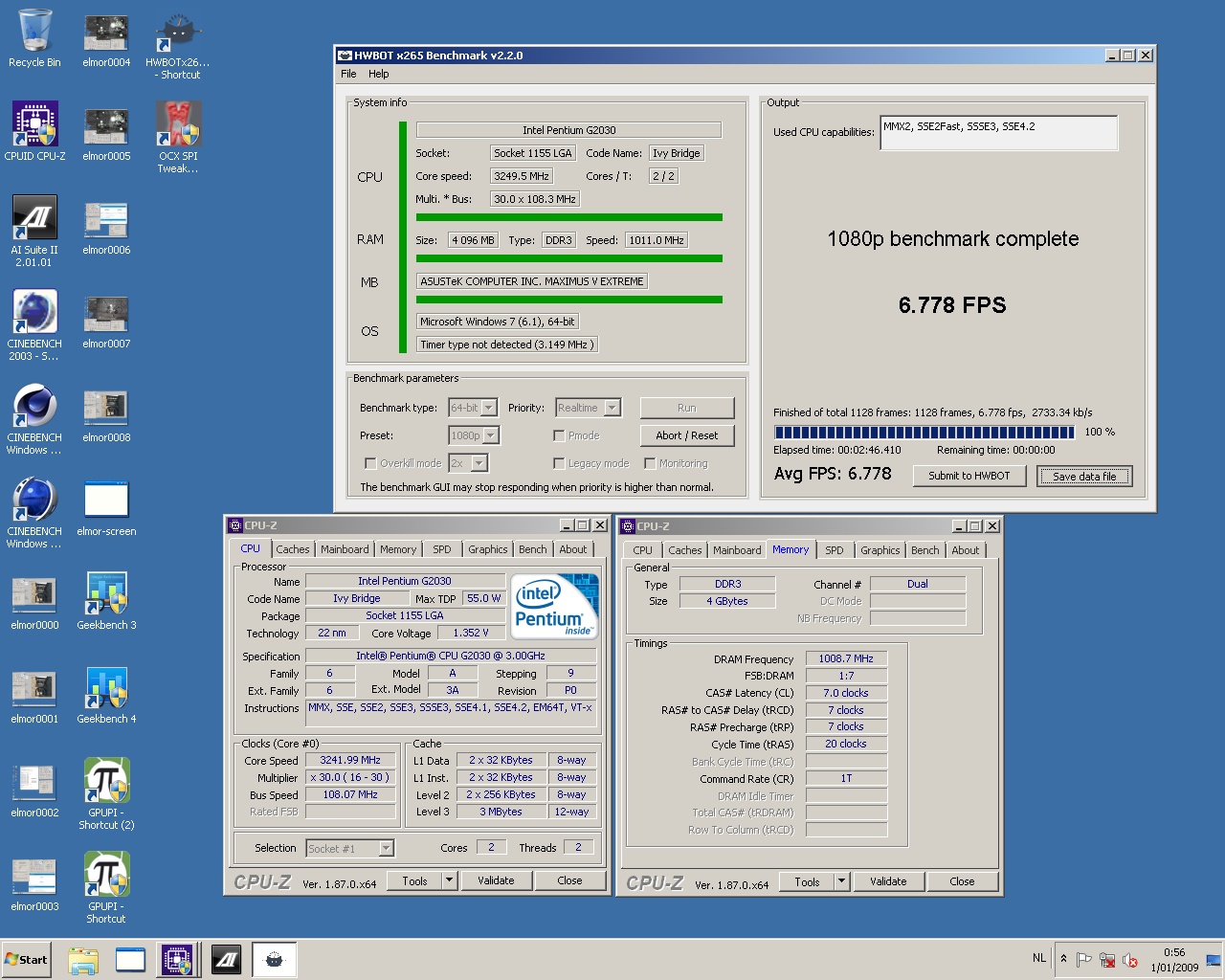Click the Used CPU capabilities text box
The image size is (1225, 980).
pos(999,133)
